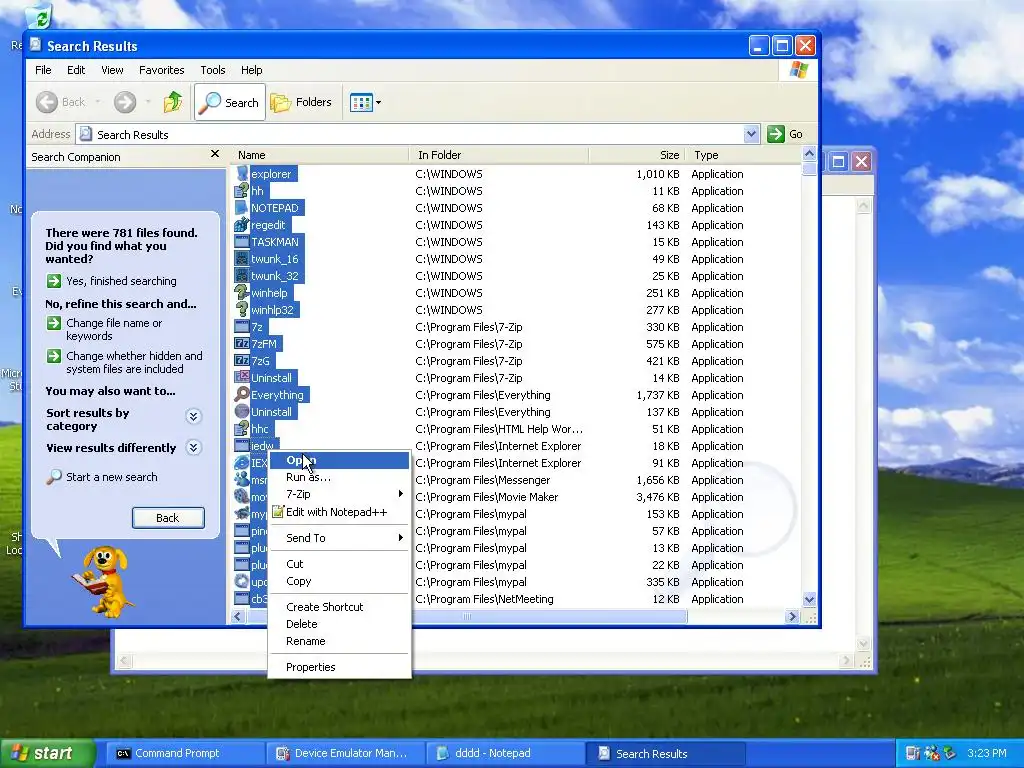Choose Open in the context menu
The image size is (1024, 768).
click(339, 460)
